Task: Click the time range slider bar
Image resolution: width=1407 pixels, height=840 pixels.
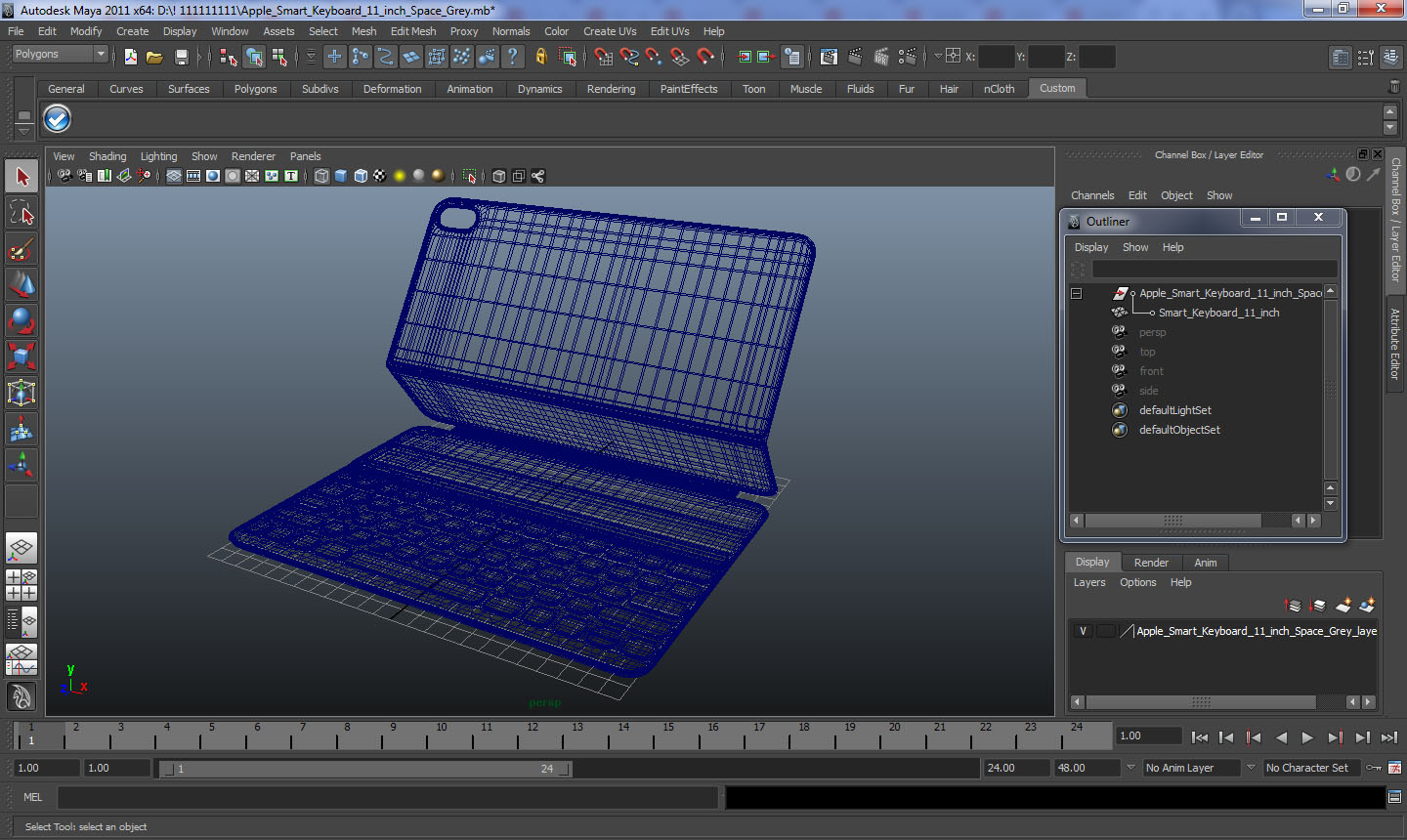Action: pyautogui.click(x=366, y=769)
